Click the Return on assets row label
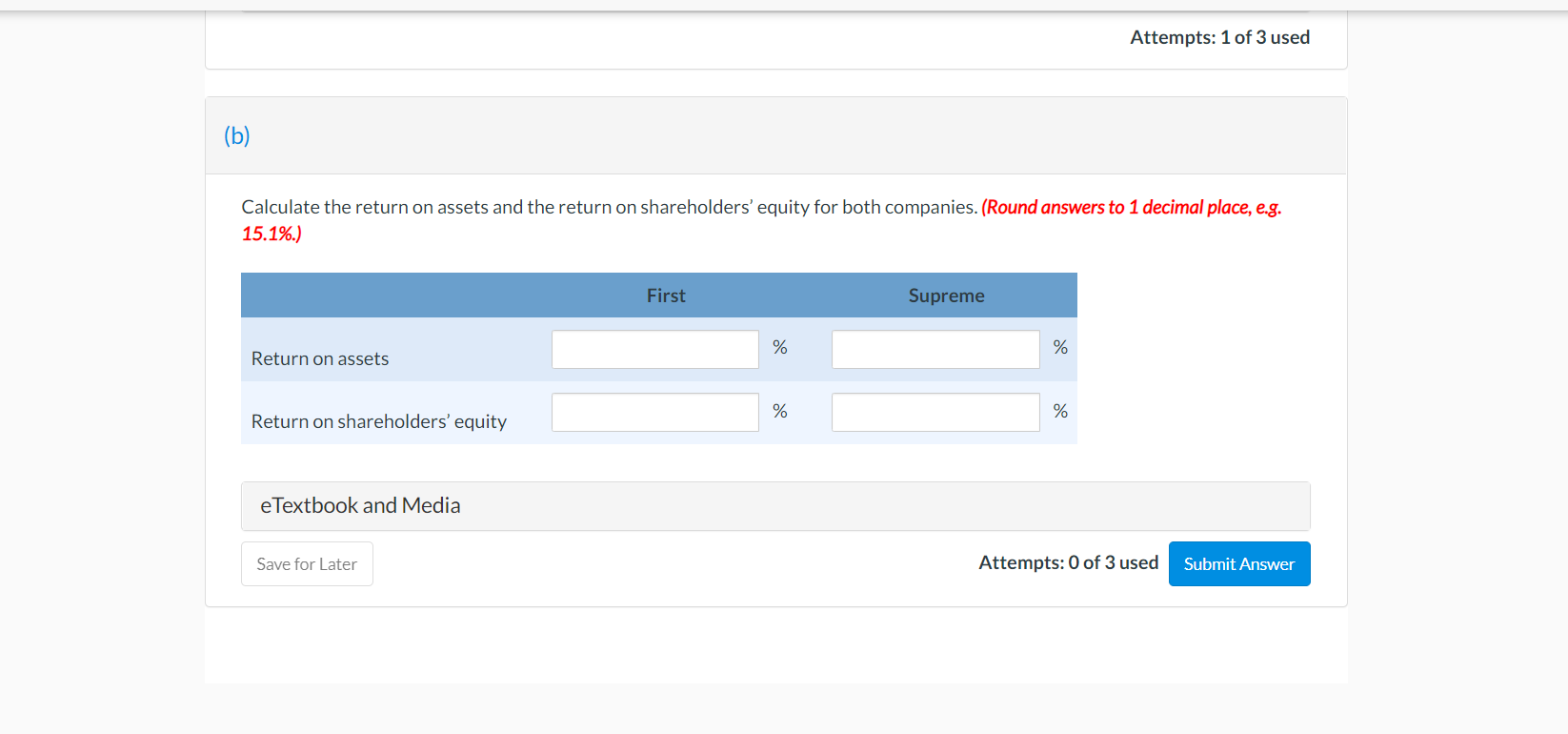Viewport: 1568px width, 734px height. pos(319,358)
